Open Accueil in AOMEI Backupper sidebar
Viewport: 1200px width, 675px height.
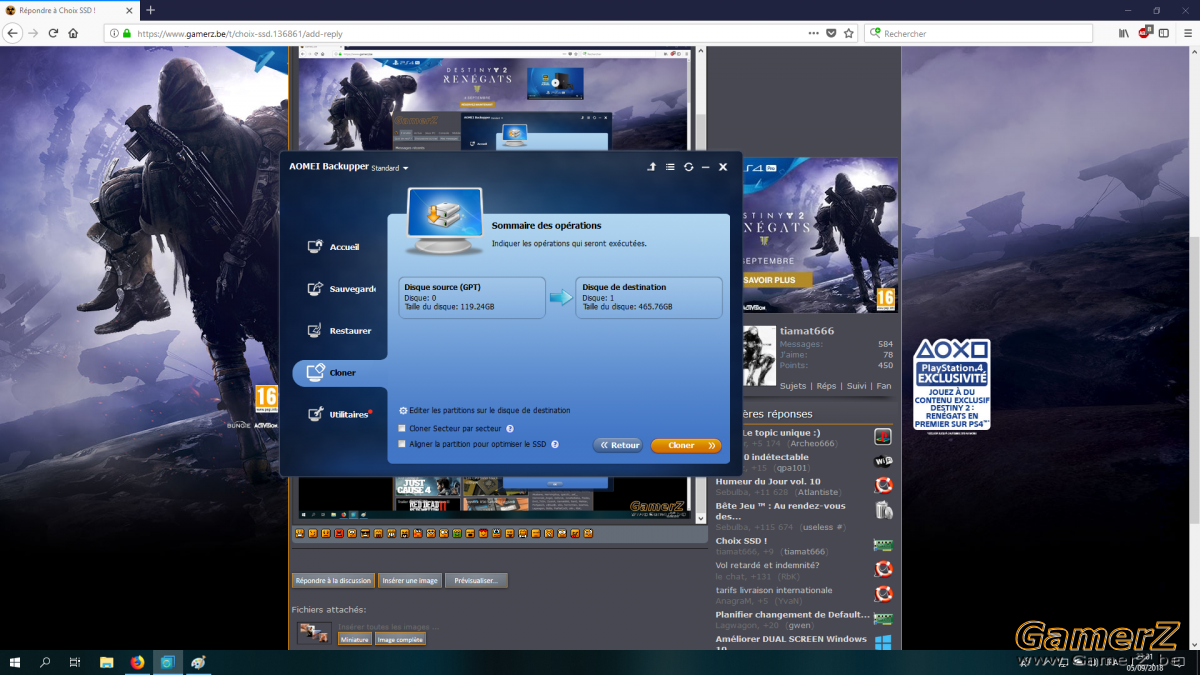coord(333,246)
